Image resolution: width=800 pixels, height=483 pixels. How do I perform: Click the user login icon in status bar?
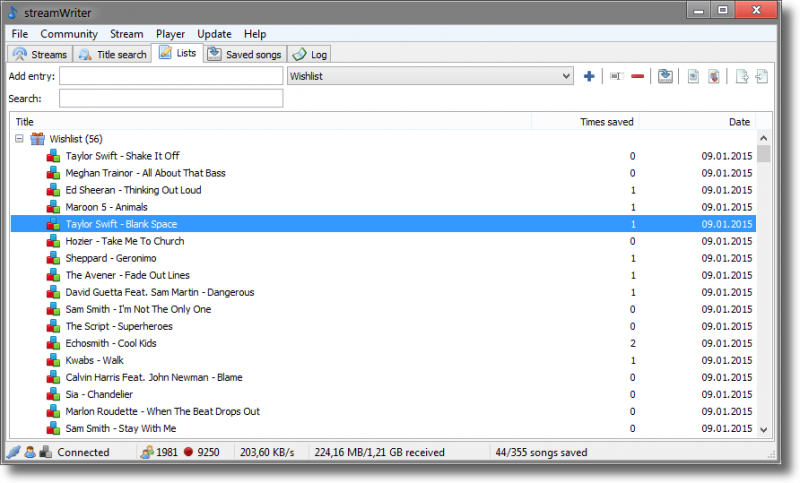click(x=30, y=452)
